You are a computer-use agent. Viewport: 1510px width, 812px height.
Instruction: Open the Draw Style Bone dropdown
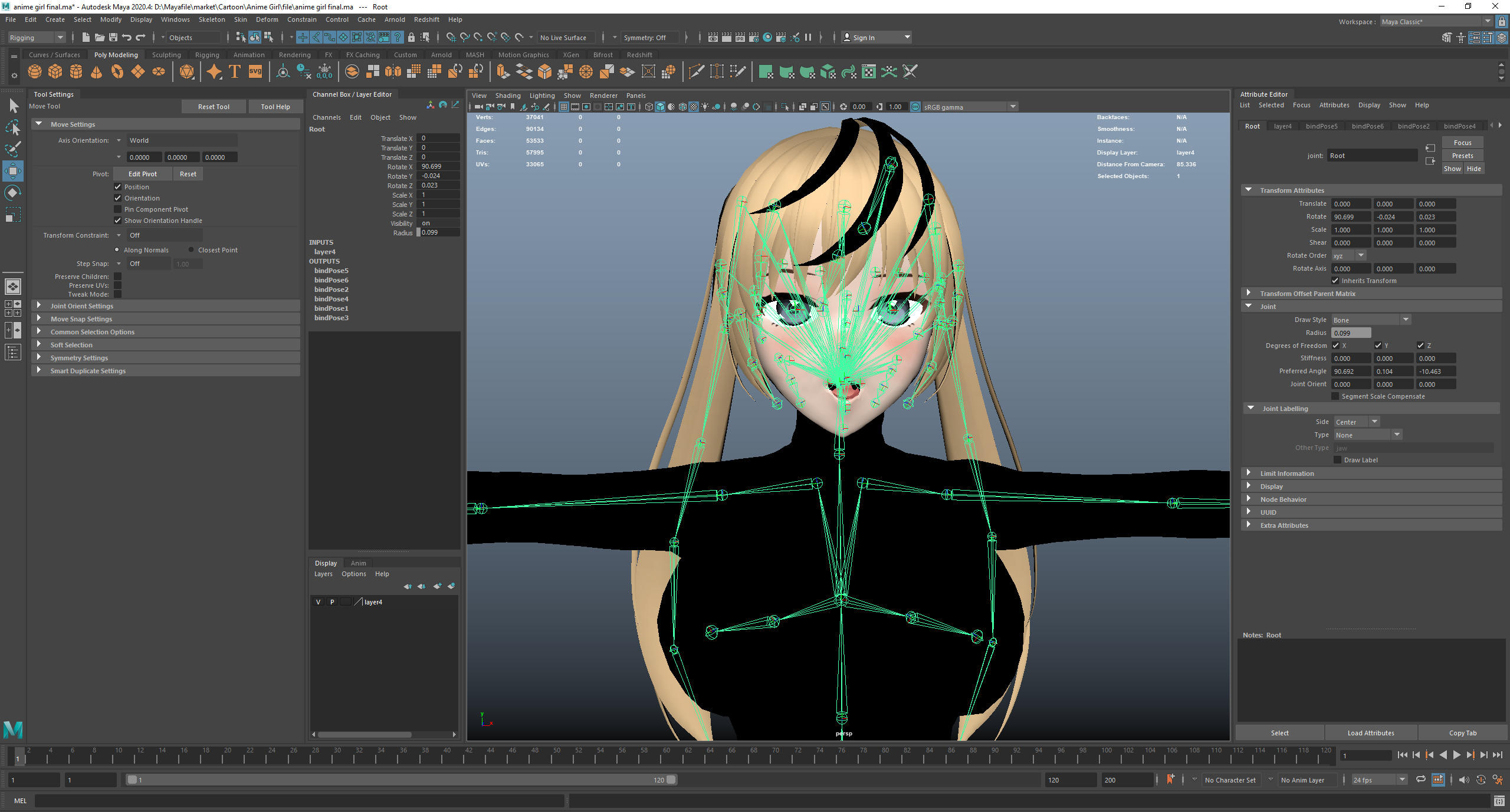(x=1371, y=320)
